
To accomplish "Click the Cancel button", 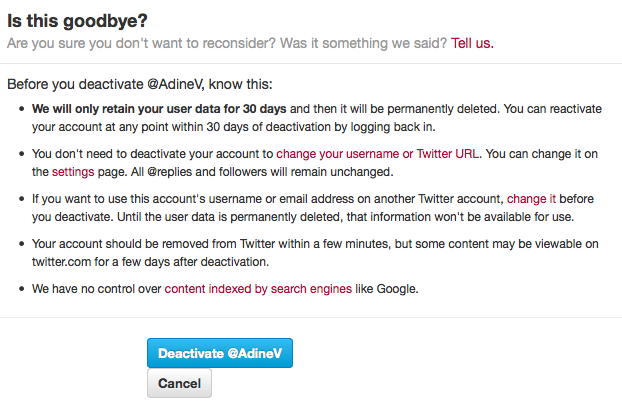I will tap(179, 383).
